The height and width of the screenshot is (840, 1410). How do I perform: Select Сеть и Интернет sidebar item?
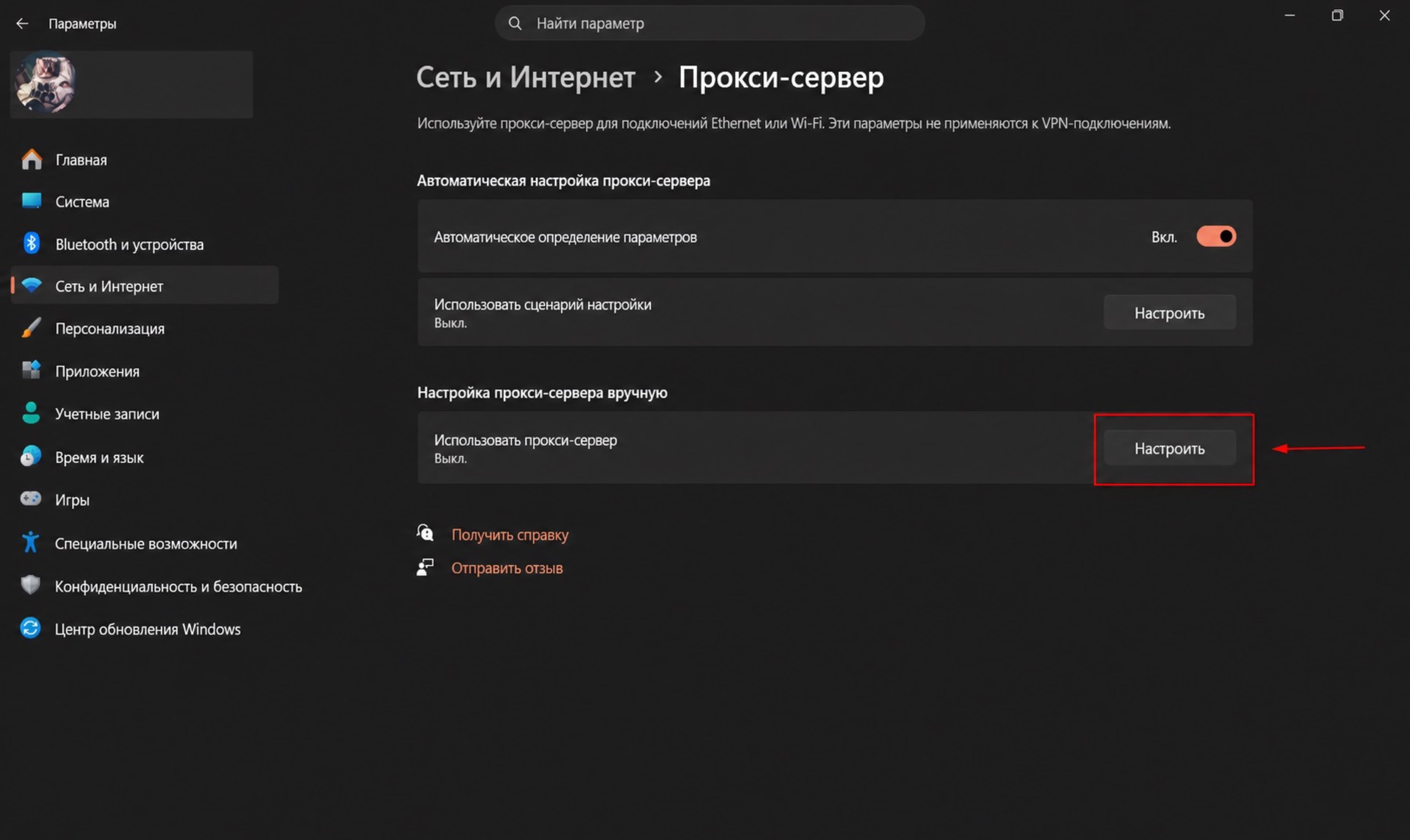coord(144,286)
